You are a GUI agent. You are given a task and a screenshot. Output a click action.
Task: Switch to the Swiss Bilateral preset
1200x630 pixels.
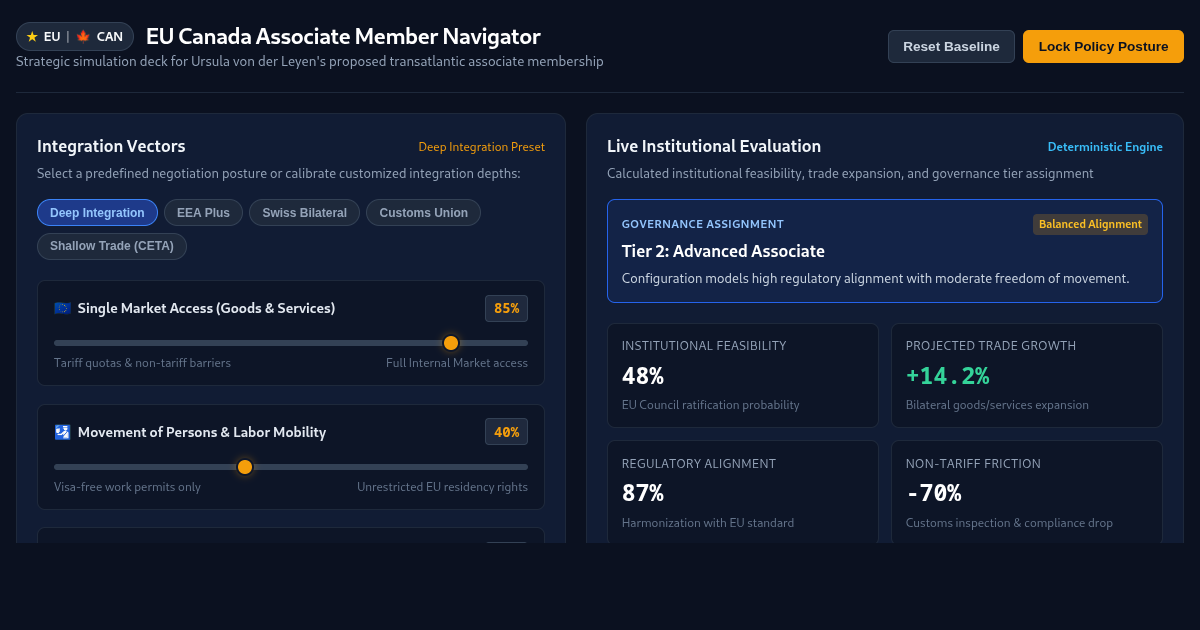pyautogui.click(x=304, y=213)
